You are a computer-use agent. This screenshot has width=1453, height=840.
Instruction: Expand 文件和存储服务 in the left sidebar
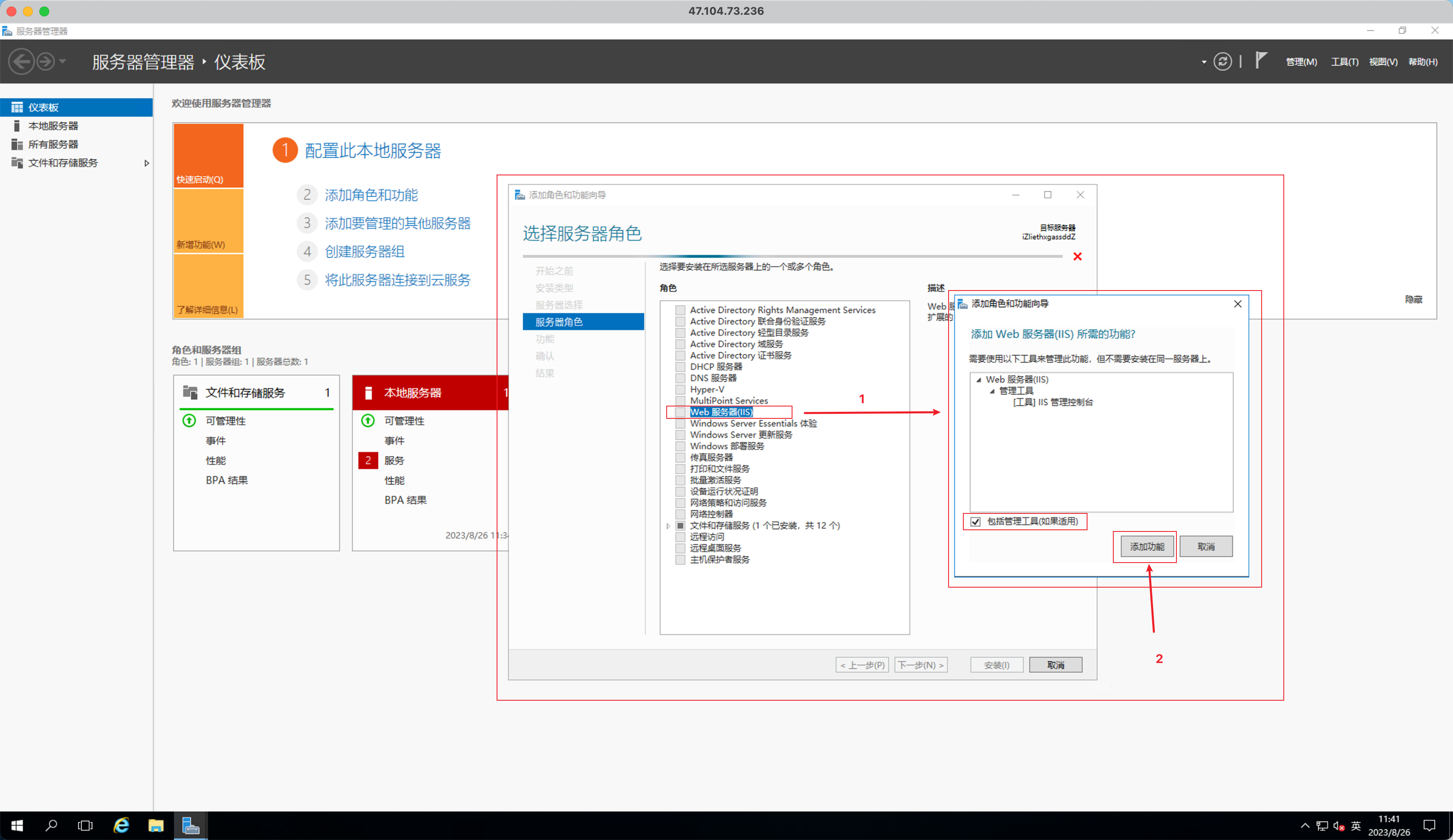(x=147, y=163)
